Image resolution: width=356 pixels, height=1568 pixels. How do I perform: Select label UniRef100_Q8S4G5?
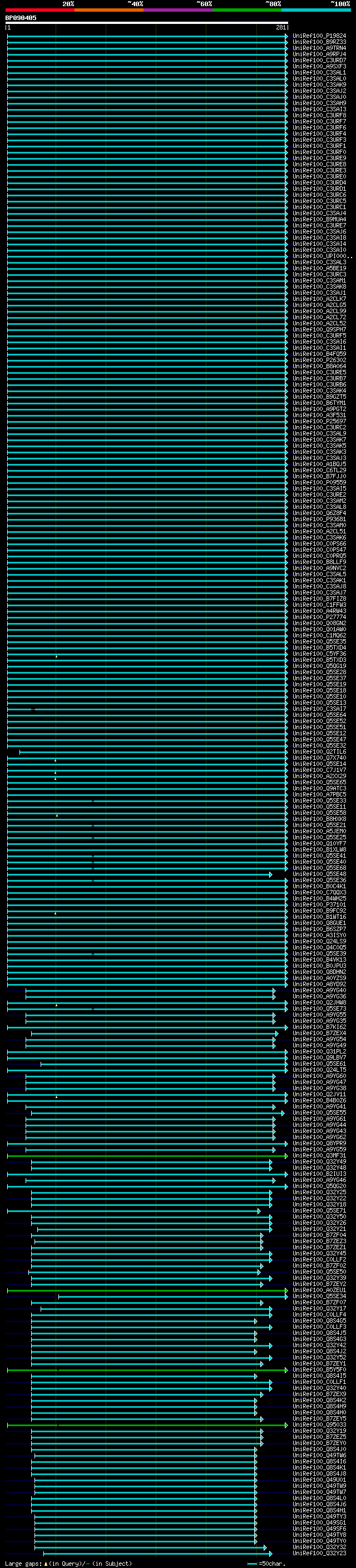[x=319, y=1321]
